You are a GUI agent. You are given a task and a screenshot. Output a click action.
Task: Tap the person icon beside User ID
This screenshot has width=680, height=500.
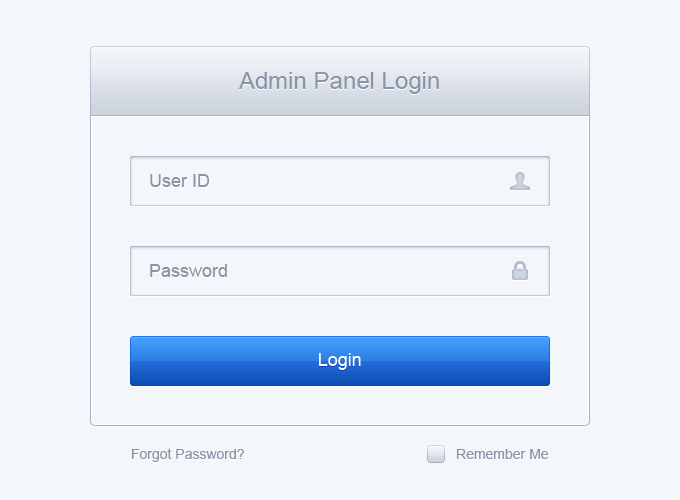coord(520,181)
